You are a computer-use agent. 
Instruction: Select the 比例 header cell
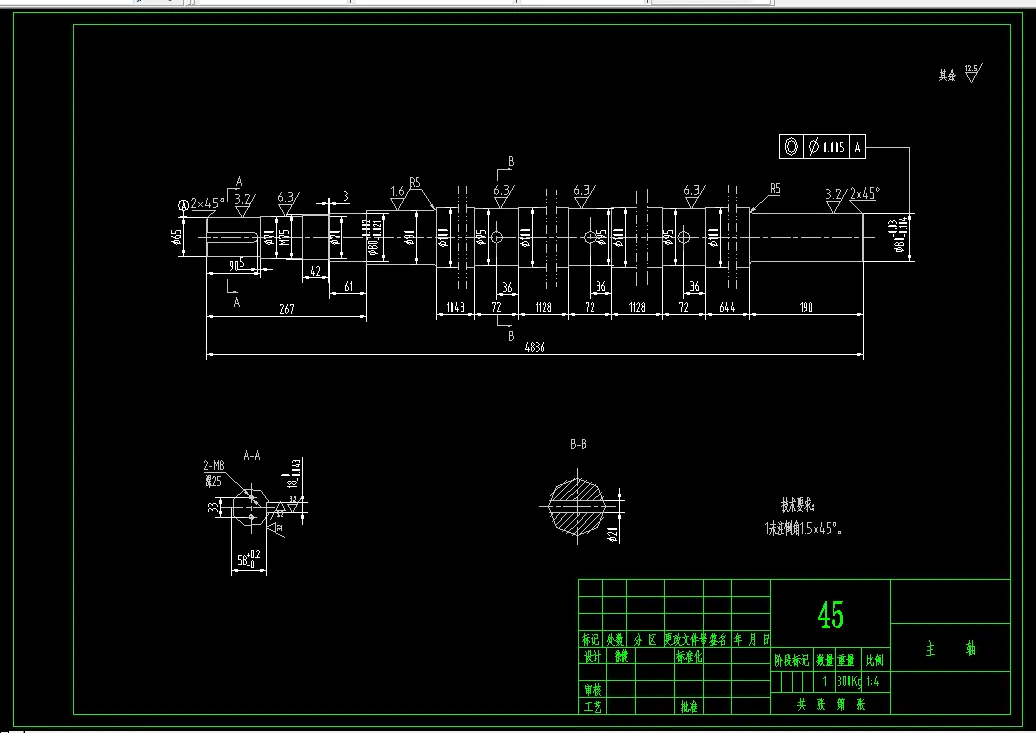click(x=874, y=660)
